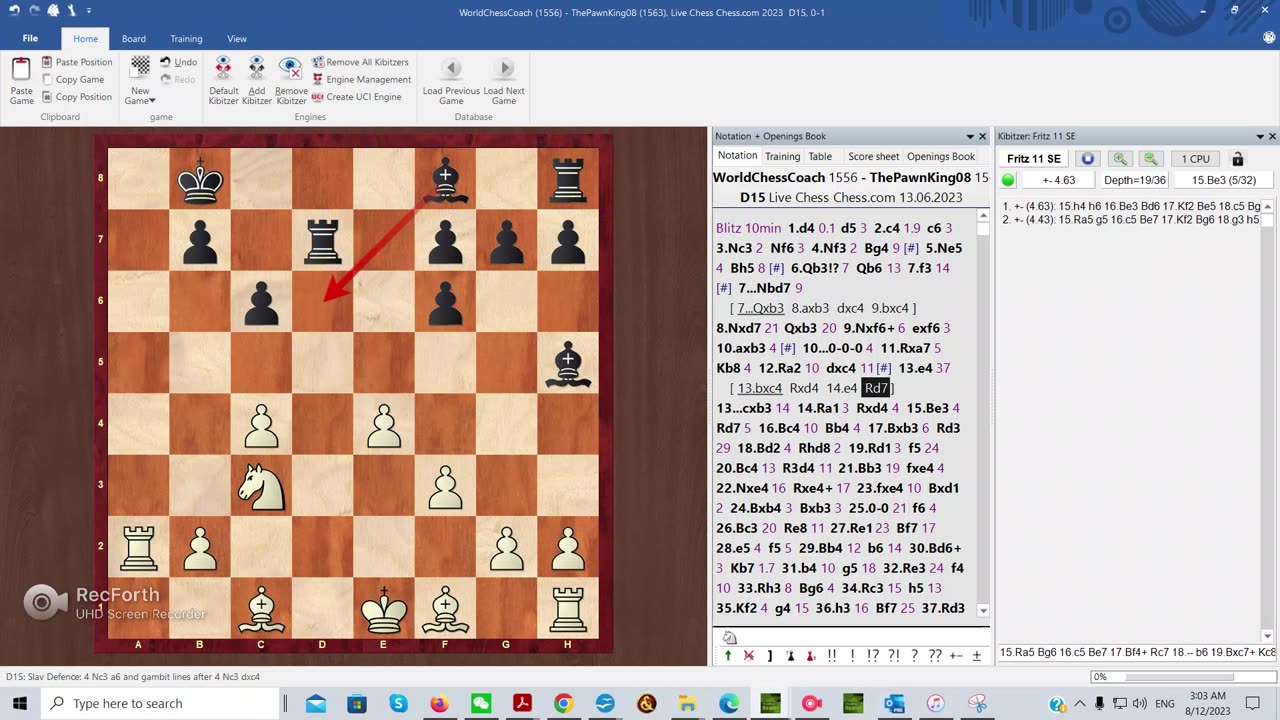Open Microsoft Edge from the taskbar

(727, 703)
